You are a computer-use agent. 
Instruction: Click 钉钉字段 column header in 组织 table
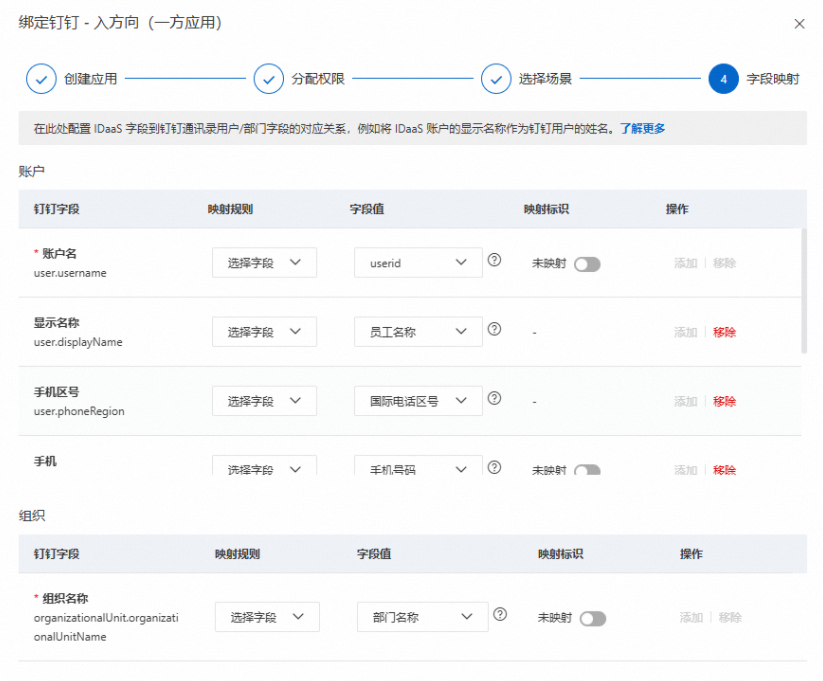(57, 554)
